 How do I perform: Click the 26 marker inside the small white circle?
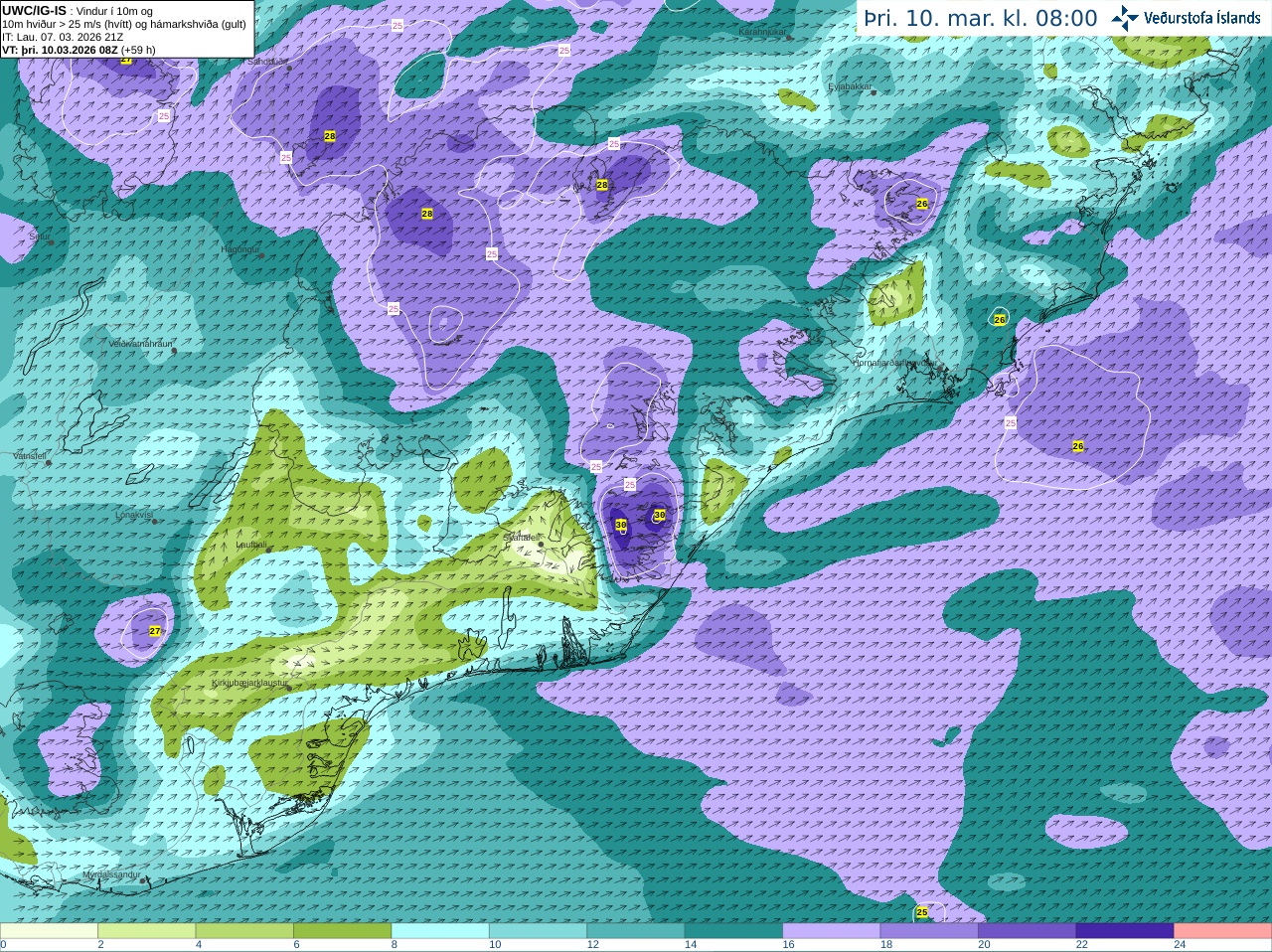1000,319
